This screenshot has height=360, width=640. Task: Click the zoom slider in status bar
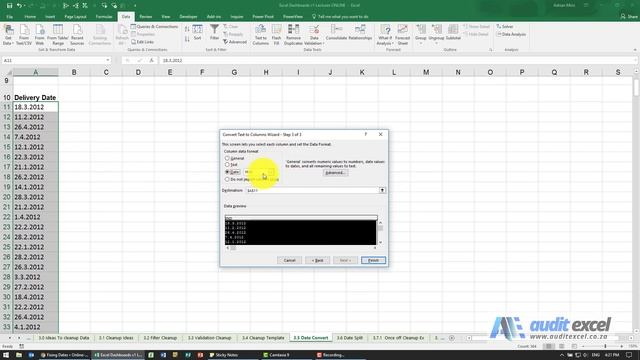click(x=605, y=346)
